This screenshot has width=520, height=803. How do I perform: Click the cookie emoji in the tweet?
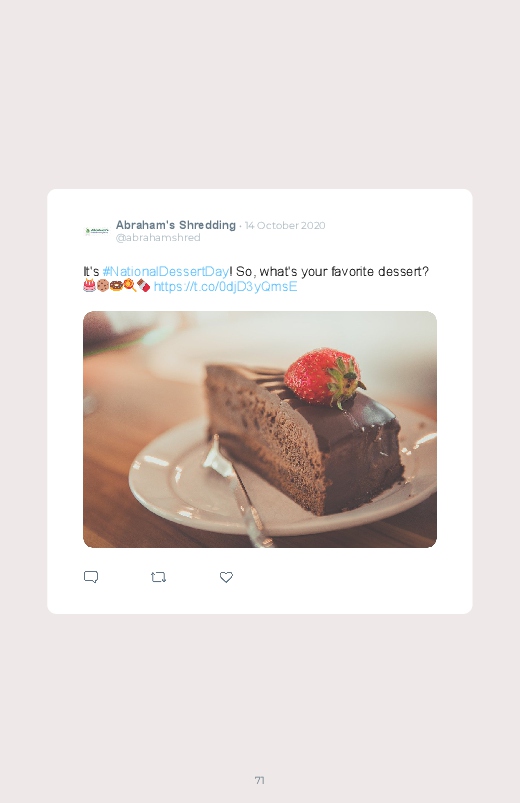pyautogui.click(x=102, y=286)
